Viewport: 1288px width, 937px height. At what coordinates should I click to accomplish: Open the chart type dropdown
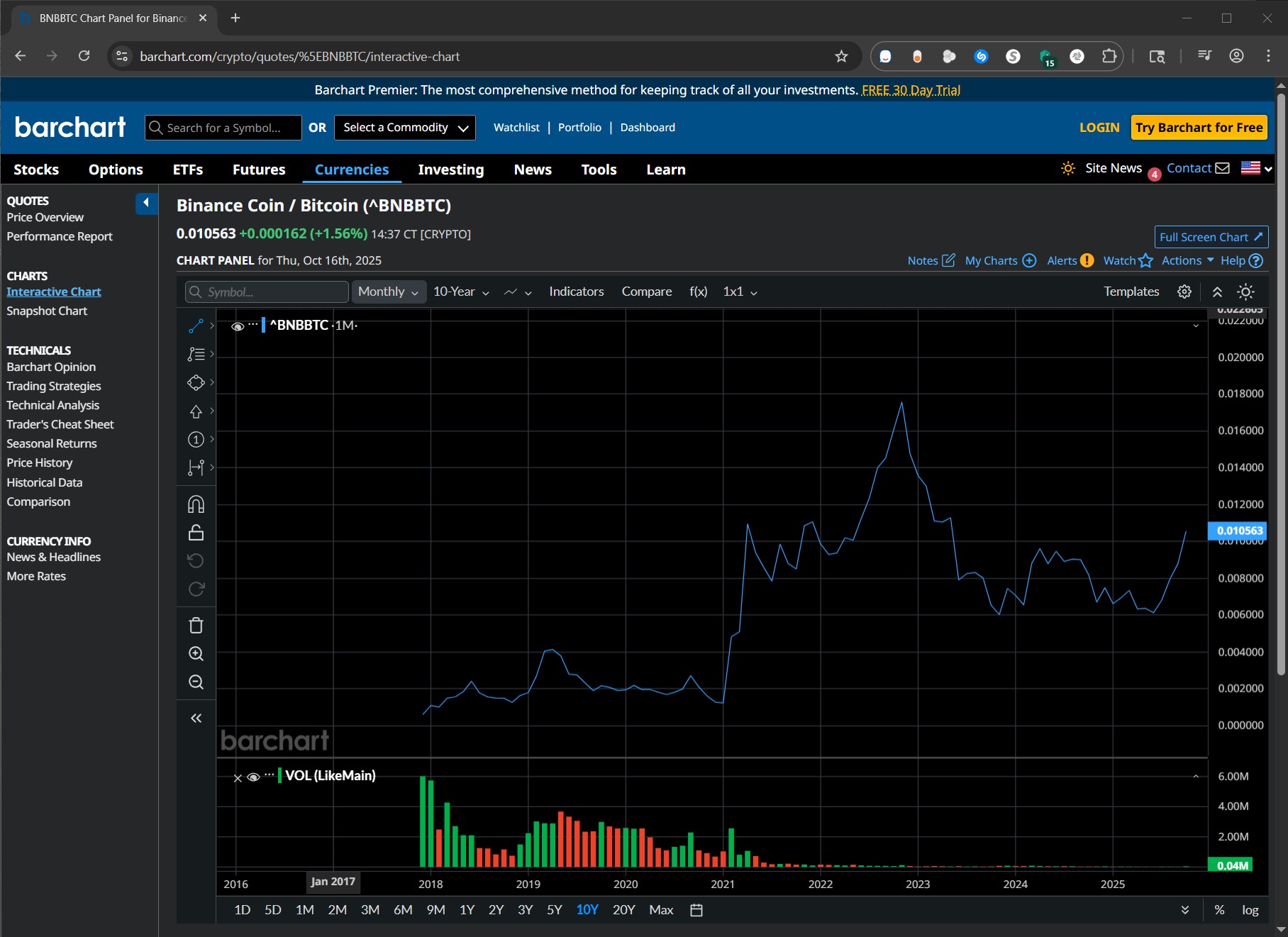click(518, 292)
